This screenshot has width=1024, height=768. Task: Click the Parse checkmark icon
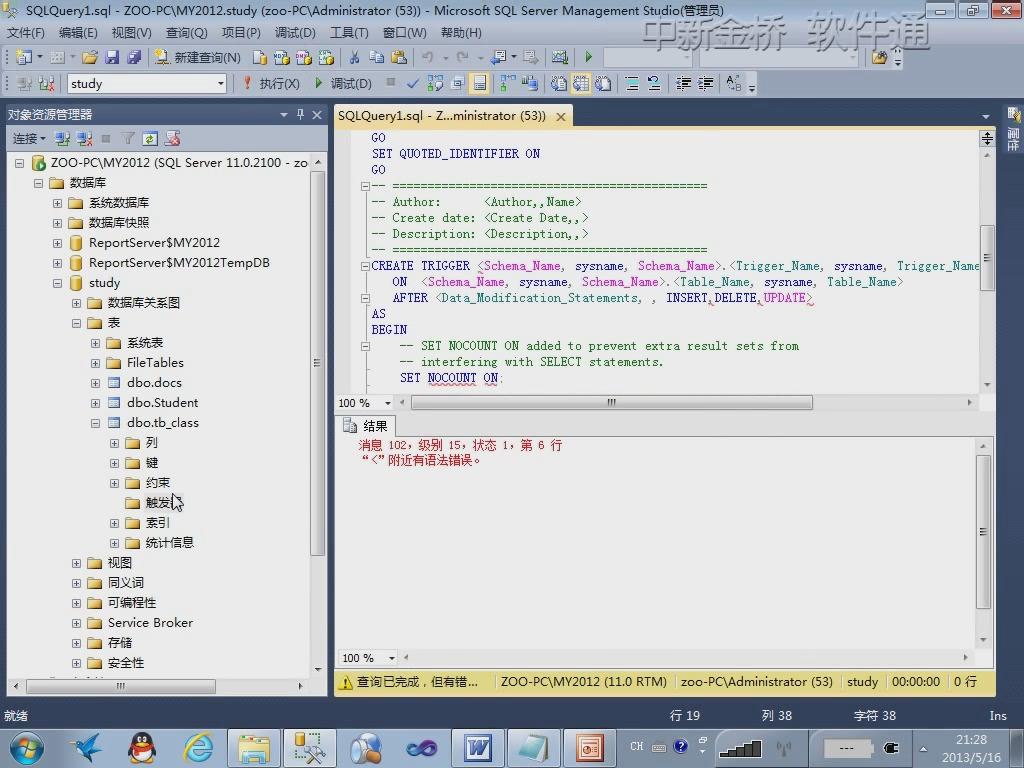click(412, 84)
